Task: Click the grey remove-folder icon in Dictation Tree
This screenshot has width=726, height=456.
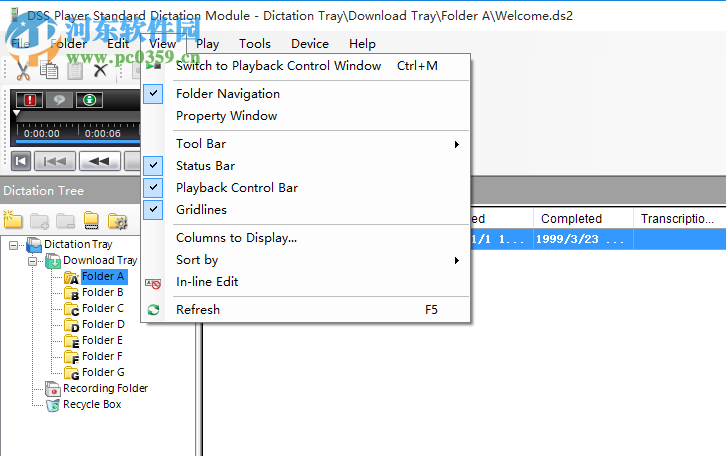Action: pos(65,221)
